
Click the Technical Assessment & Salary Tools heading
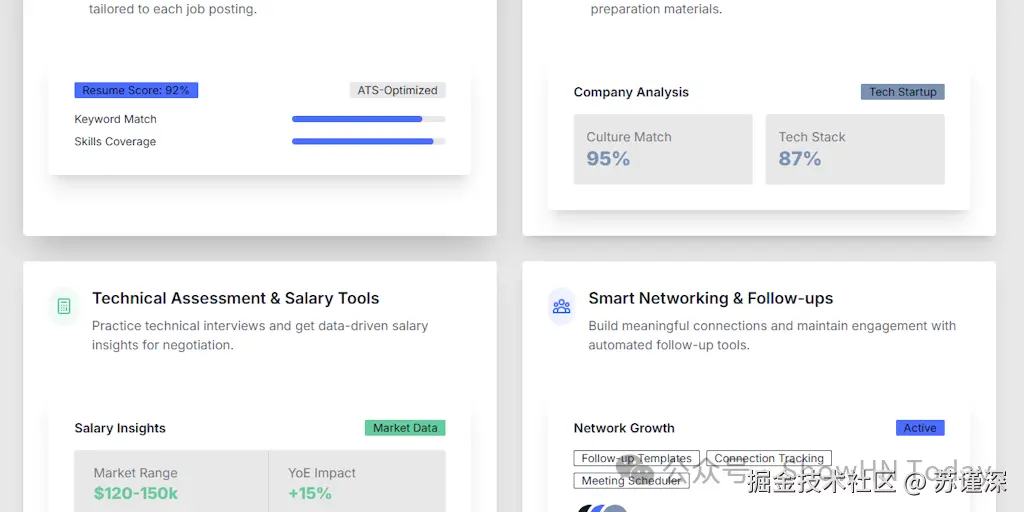click(x=236, y=298)
